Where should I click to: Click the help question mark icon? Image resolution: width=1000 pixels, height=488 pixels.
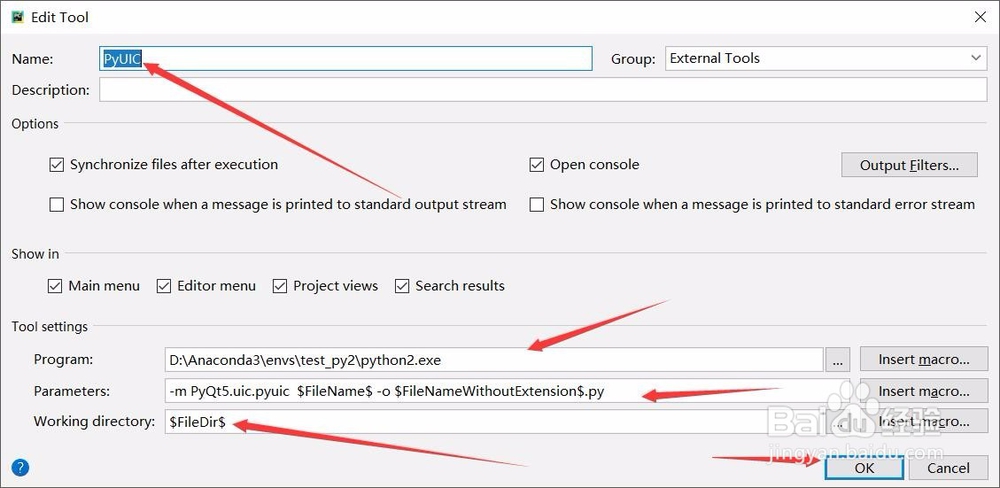pos(20,468)
